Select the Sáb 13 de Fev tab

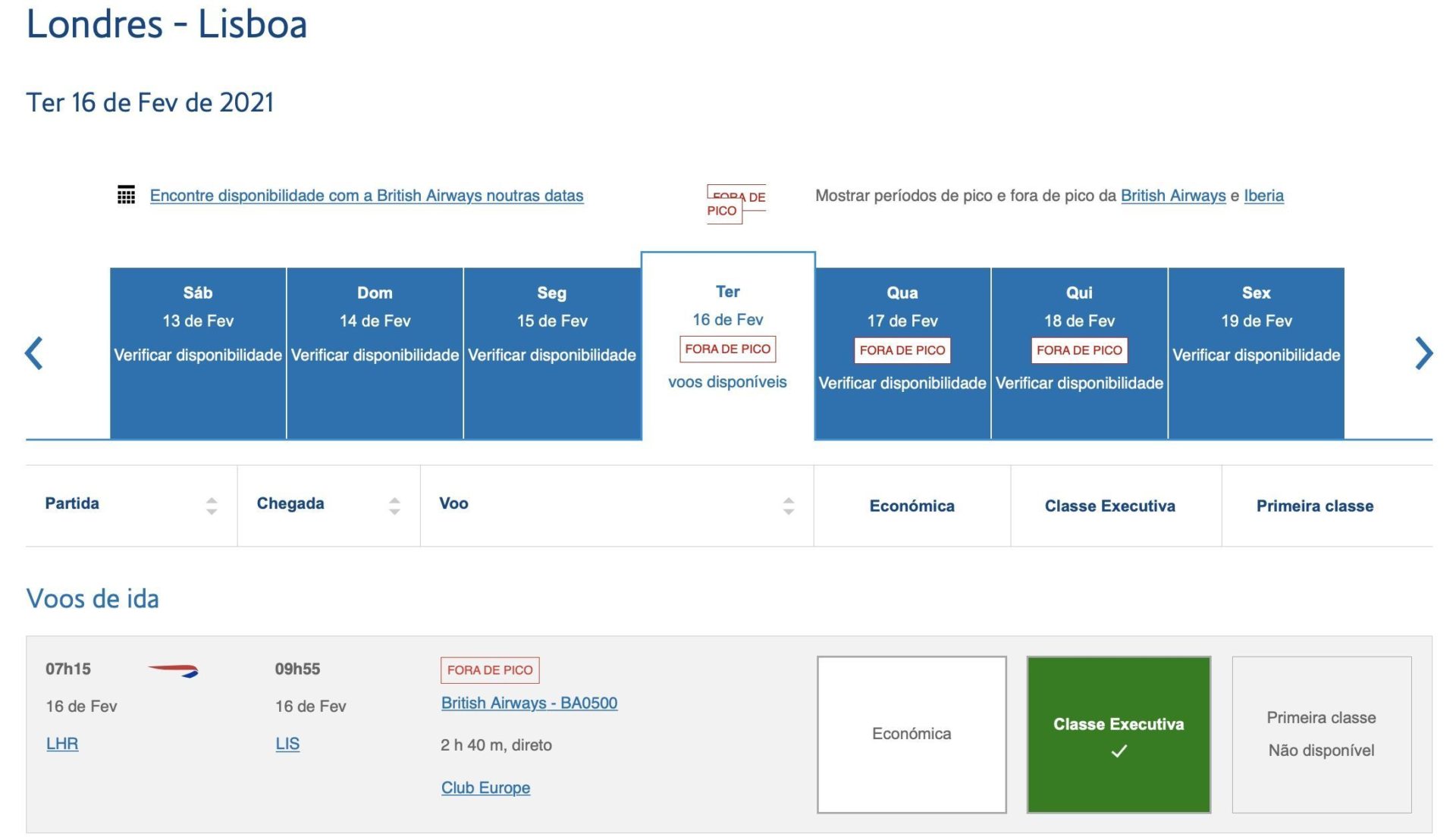coord(198,353)
